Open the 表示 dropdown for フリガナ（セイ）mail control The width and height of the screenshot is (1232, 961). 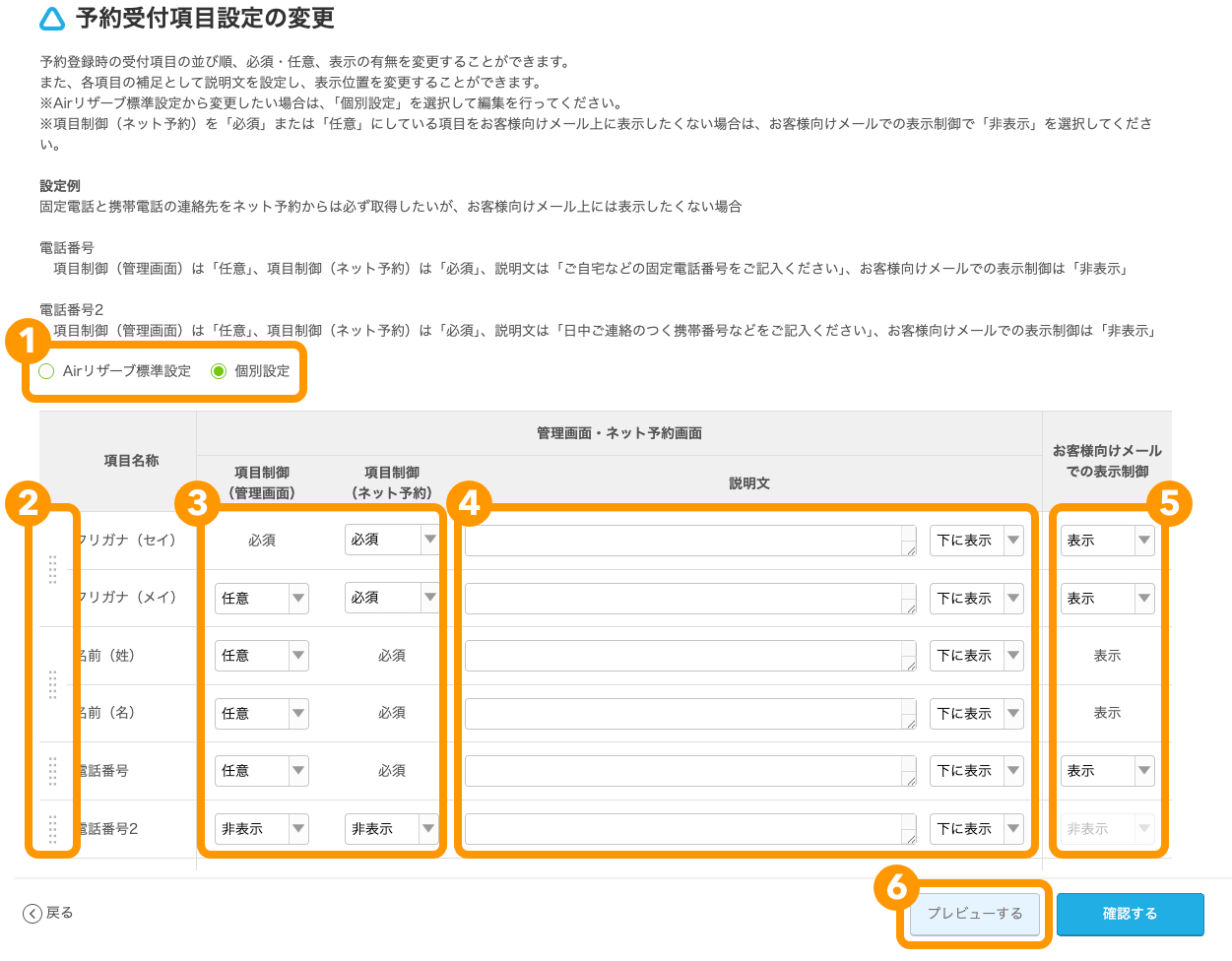[x=1107, y=540]
